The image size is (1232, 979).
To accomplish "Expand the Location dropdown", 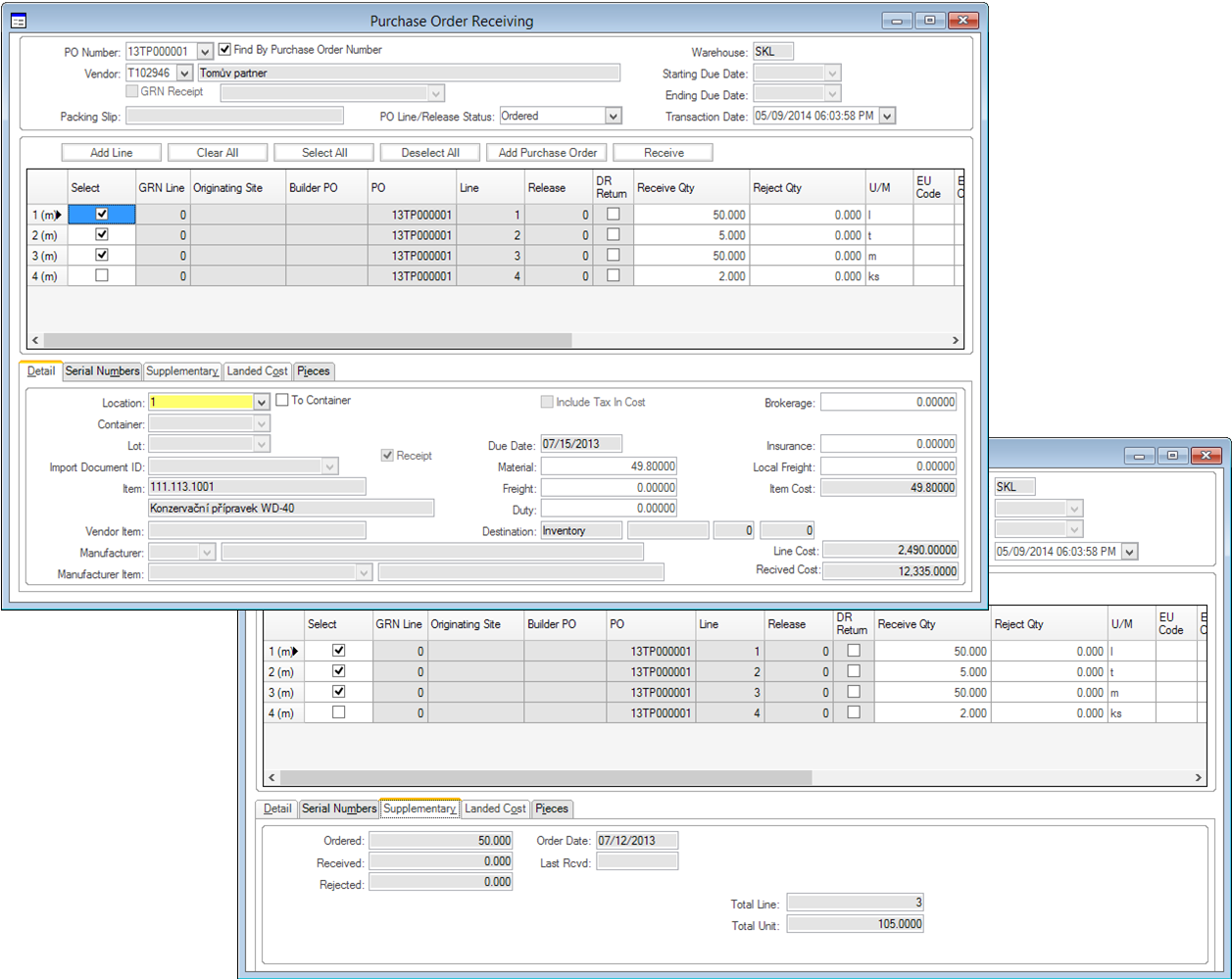I will (261, 403).
